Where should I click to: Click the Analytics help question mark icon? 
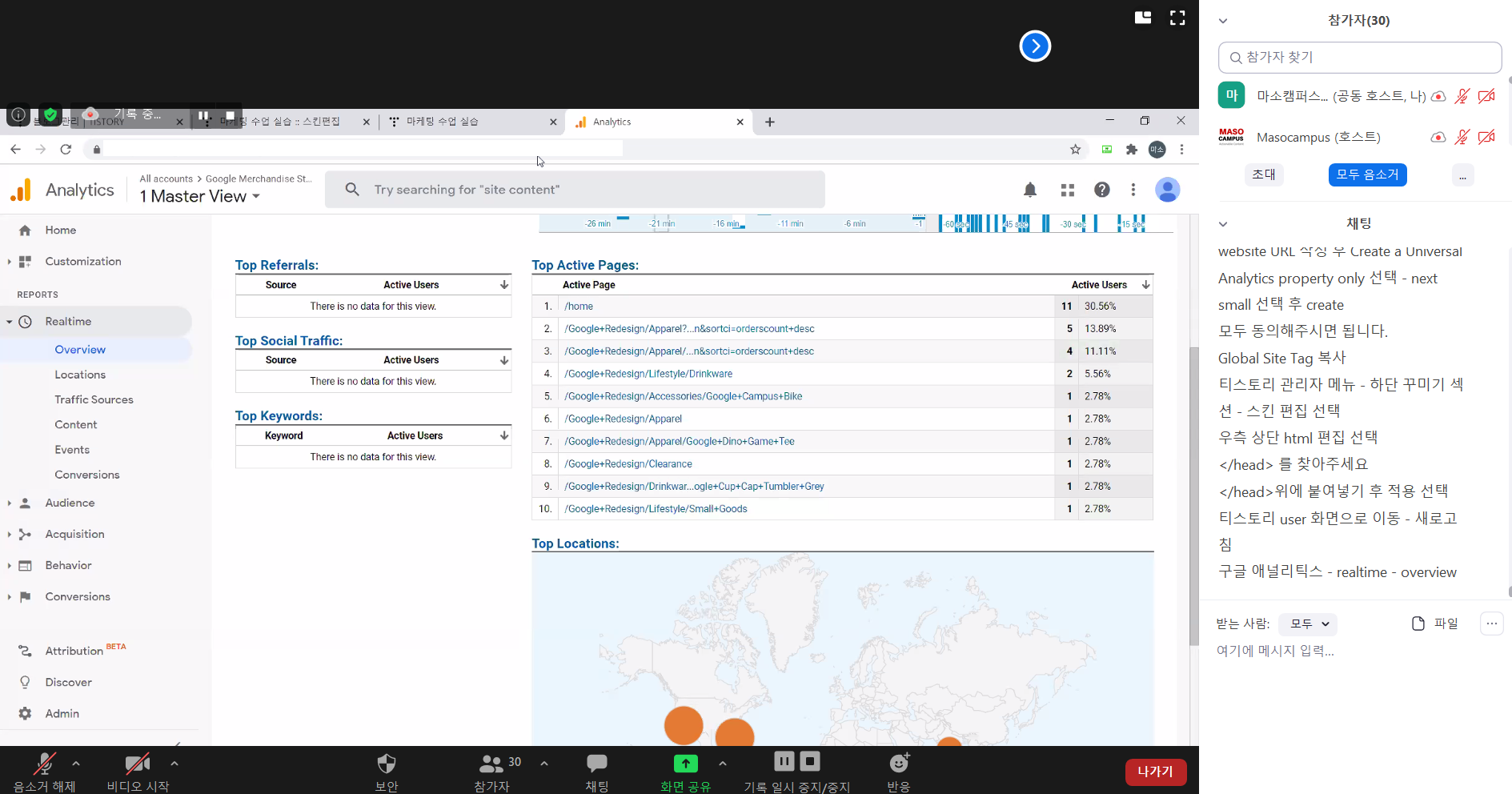[x=1102, y=190]
